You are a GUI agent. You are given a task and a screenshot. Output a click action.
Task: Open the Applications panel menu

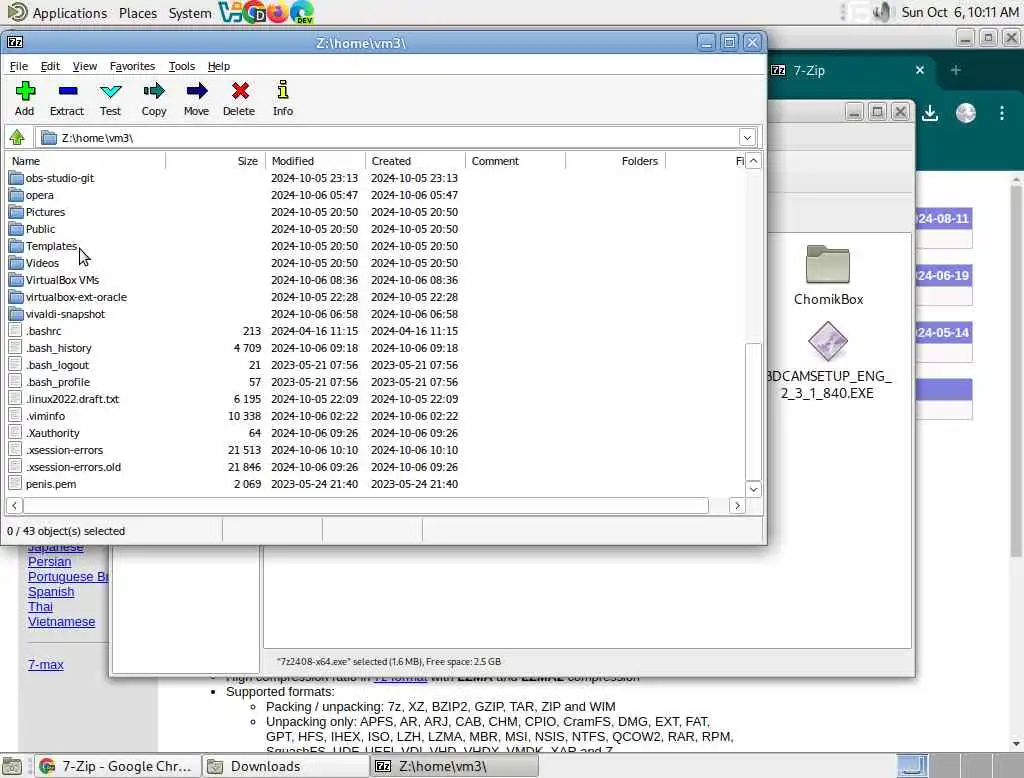coord(70,13)
